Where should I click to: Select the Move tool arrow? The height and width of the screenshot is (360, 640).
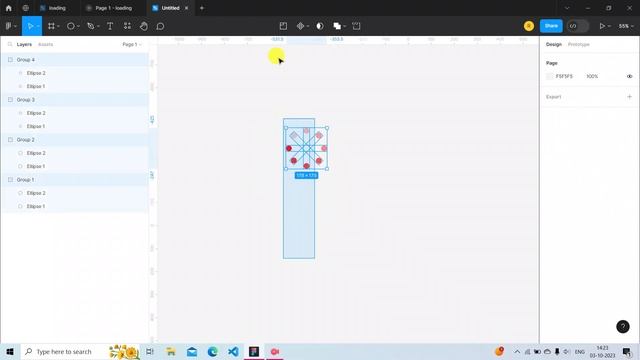pyautogui.click(x=30, y=26)
